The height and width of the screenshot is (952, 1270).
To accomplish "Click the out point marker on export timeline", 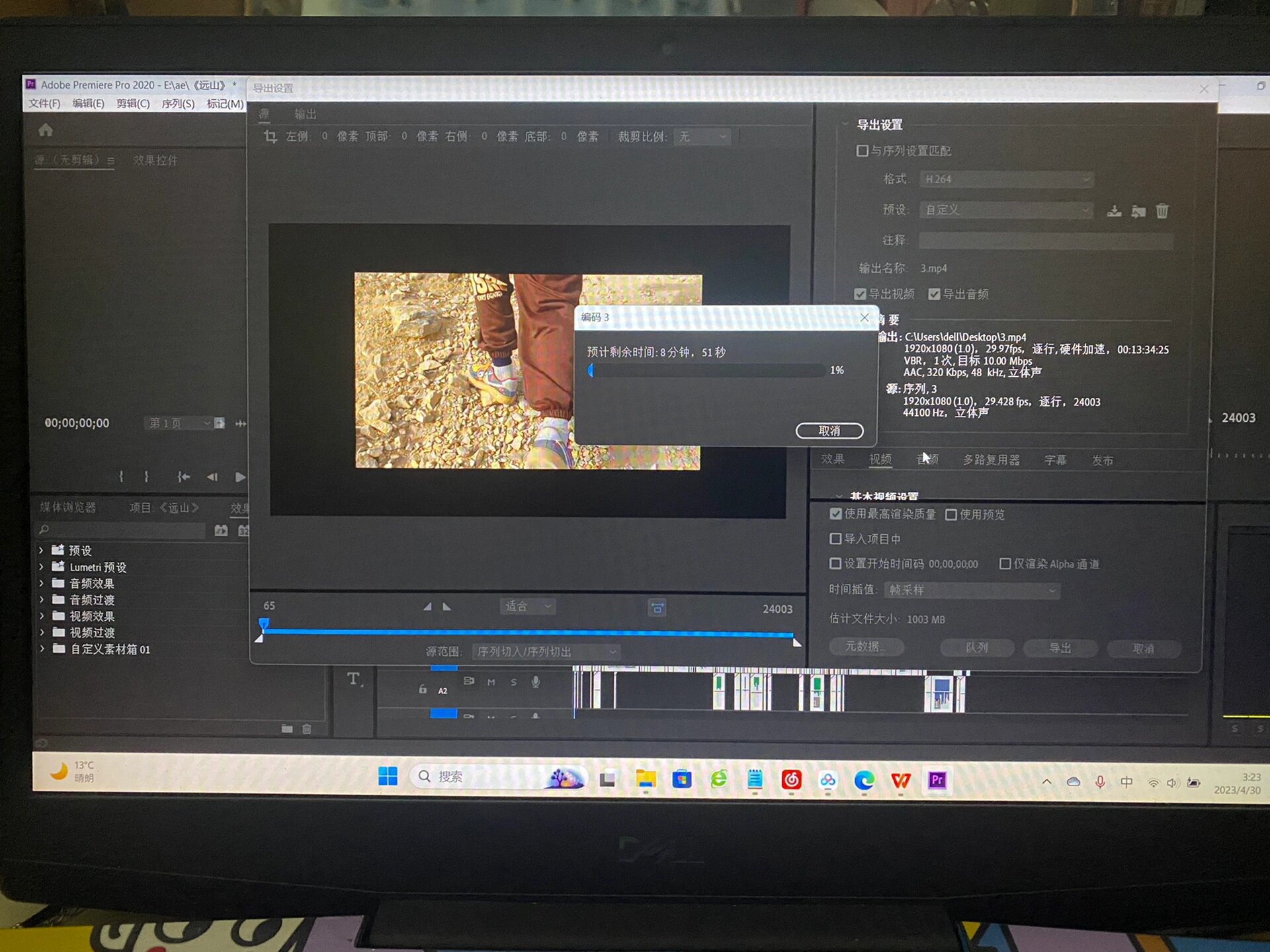I will pos(796,642).
